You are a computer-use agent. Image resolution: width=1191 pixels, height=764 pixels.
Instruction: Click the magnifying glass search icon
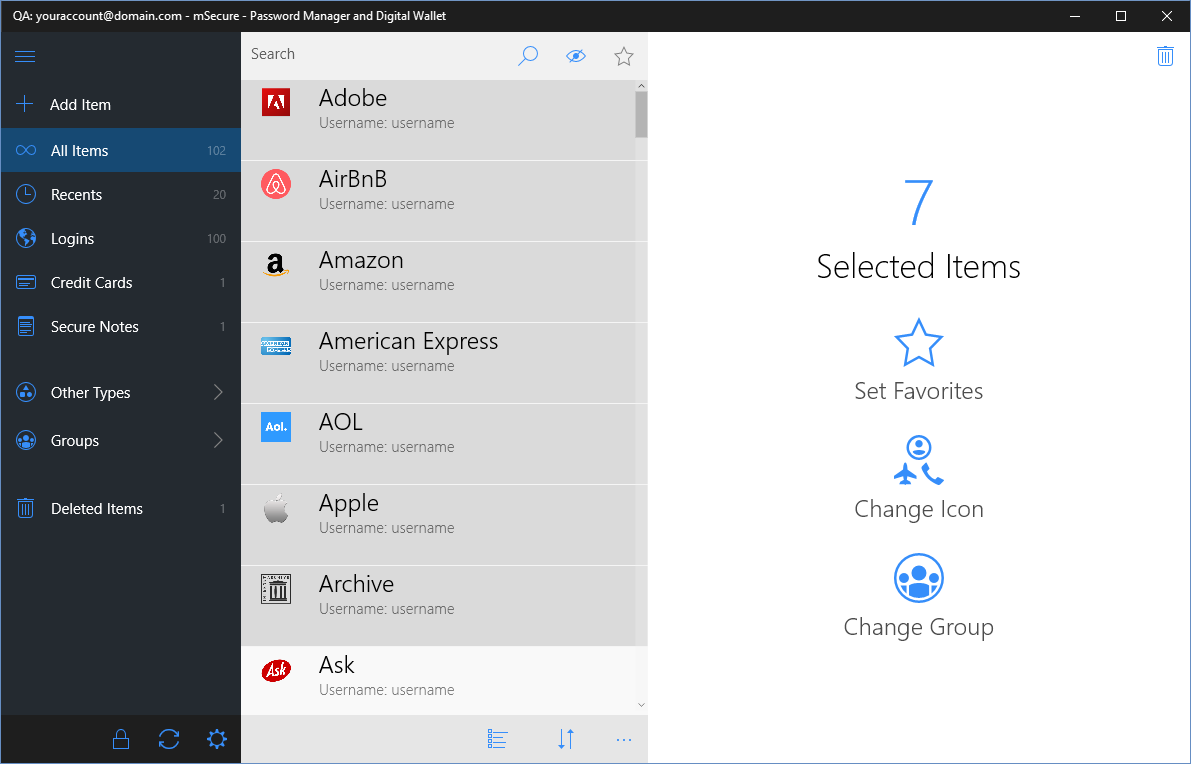[528, 55]
